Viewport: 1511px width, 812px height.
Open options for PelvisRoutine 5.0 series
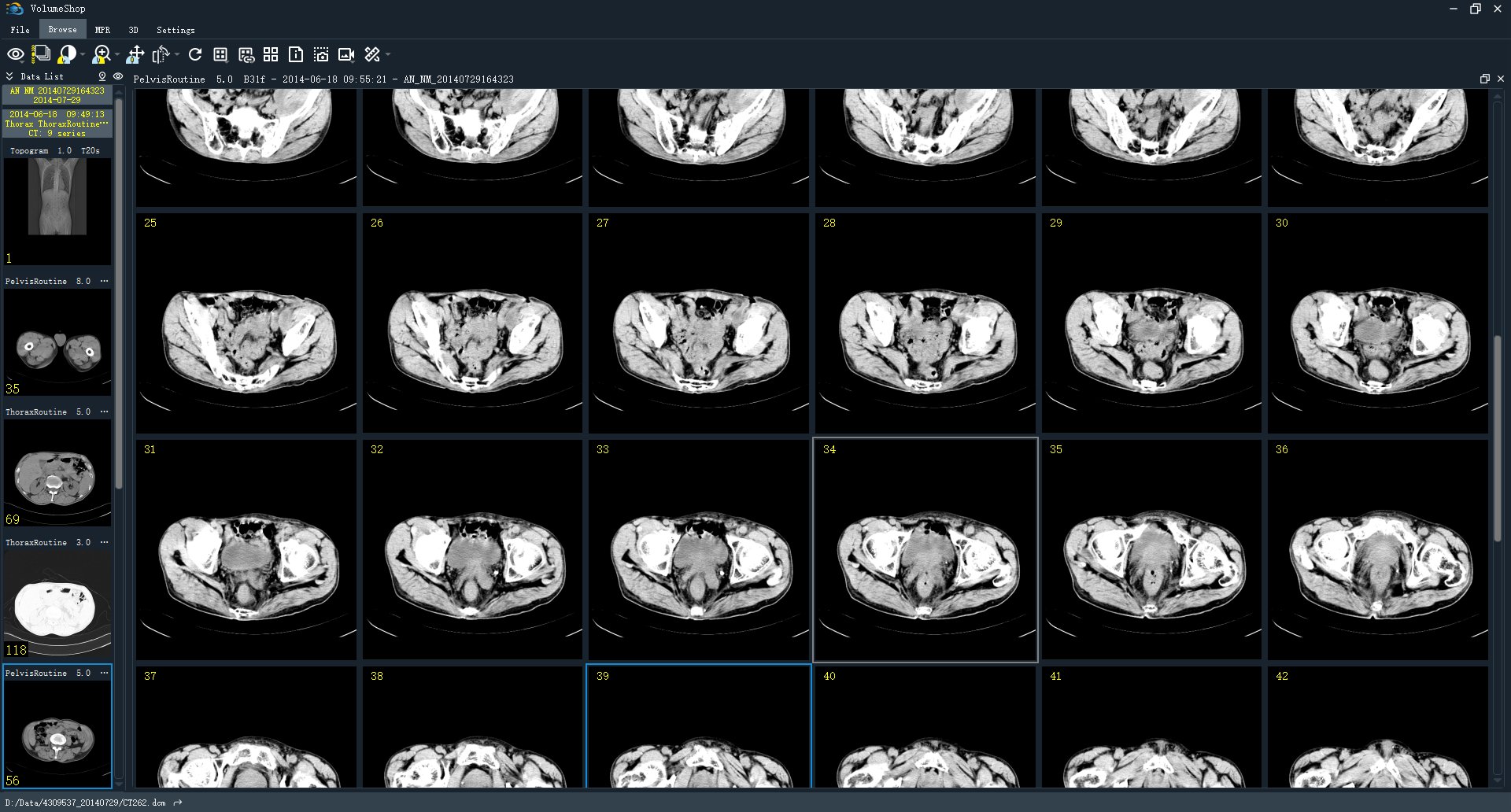104,673
